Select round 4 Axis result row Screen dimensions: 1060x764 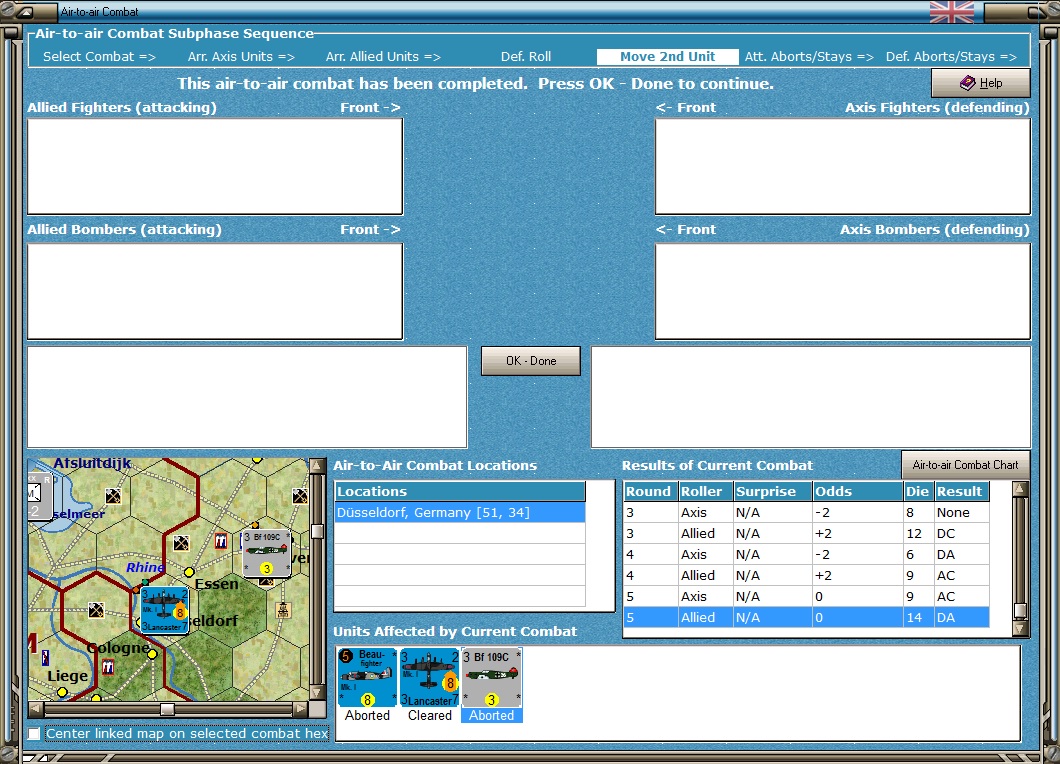tap(806, 554)
